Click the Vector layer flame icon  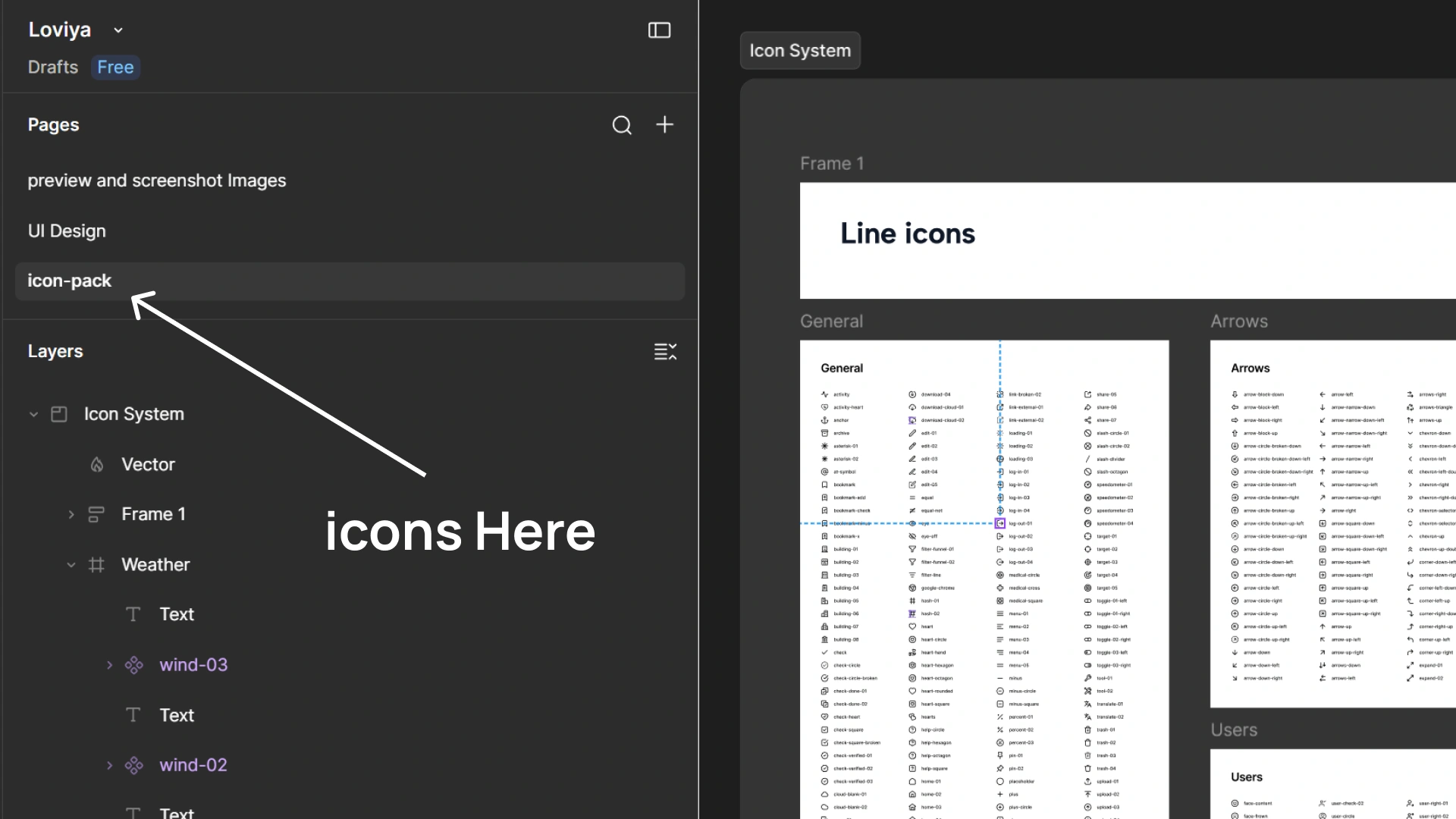pos(96,465)
